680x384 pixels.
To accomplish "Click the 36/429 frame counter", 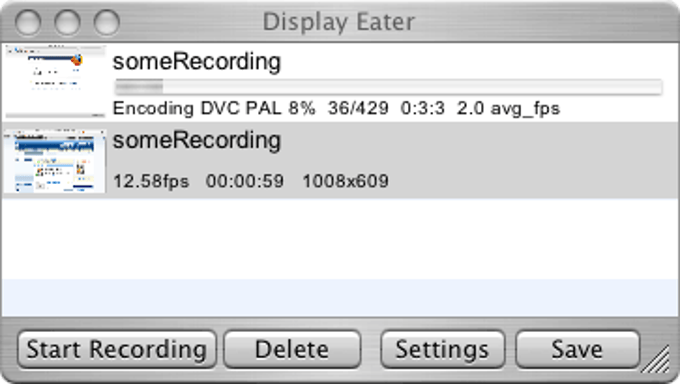I will tap(358, 108).
